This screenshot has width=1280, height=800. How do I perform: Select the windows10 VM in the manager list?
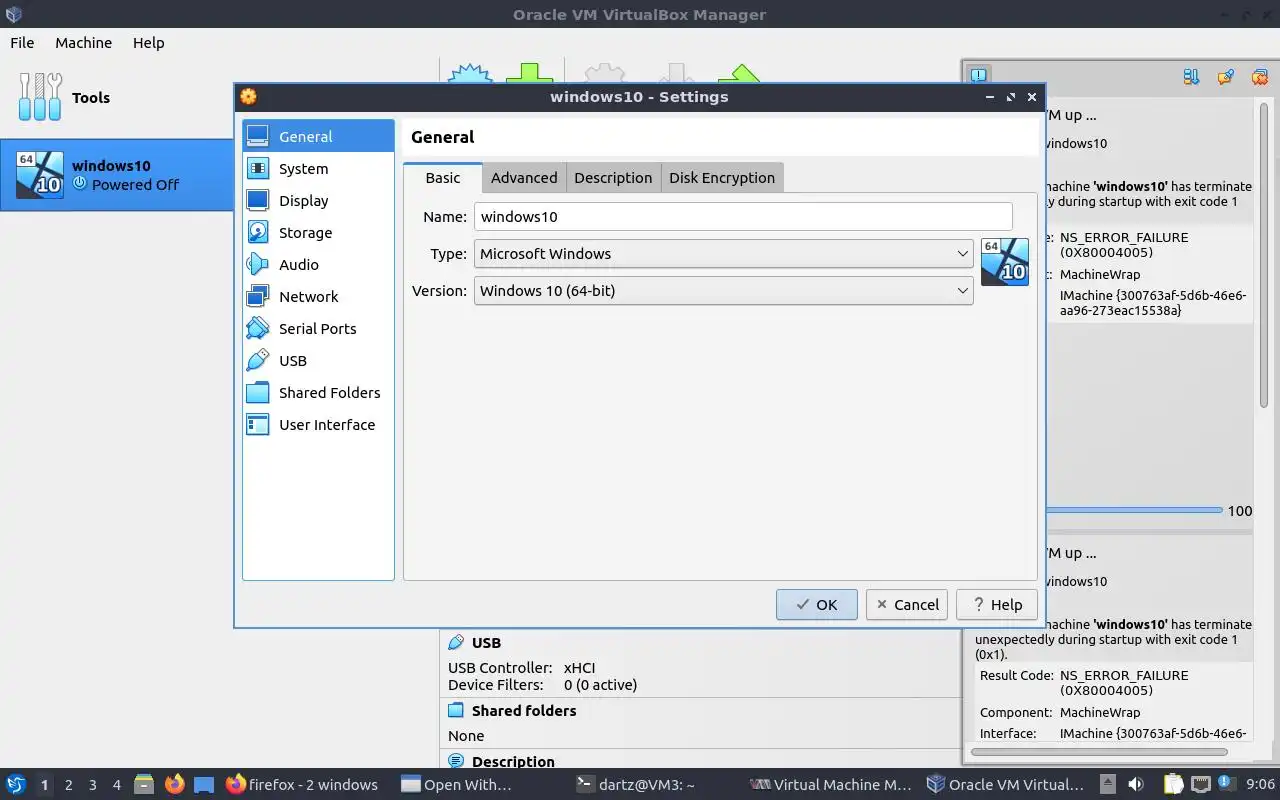117,175
